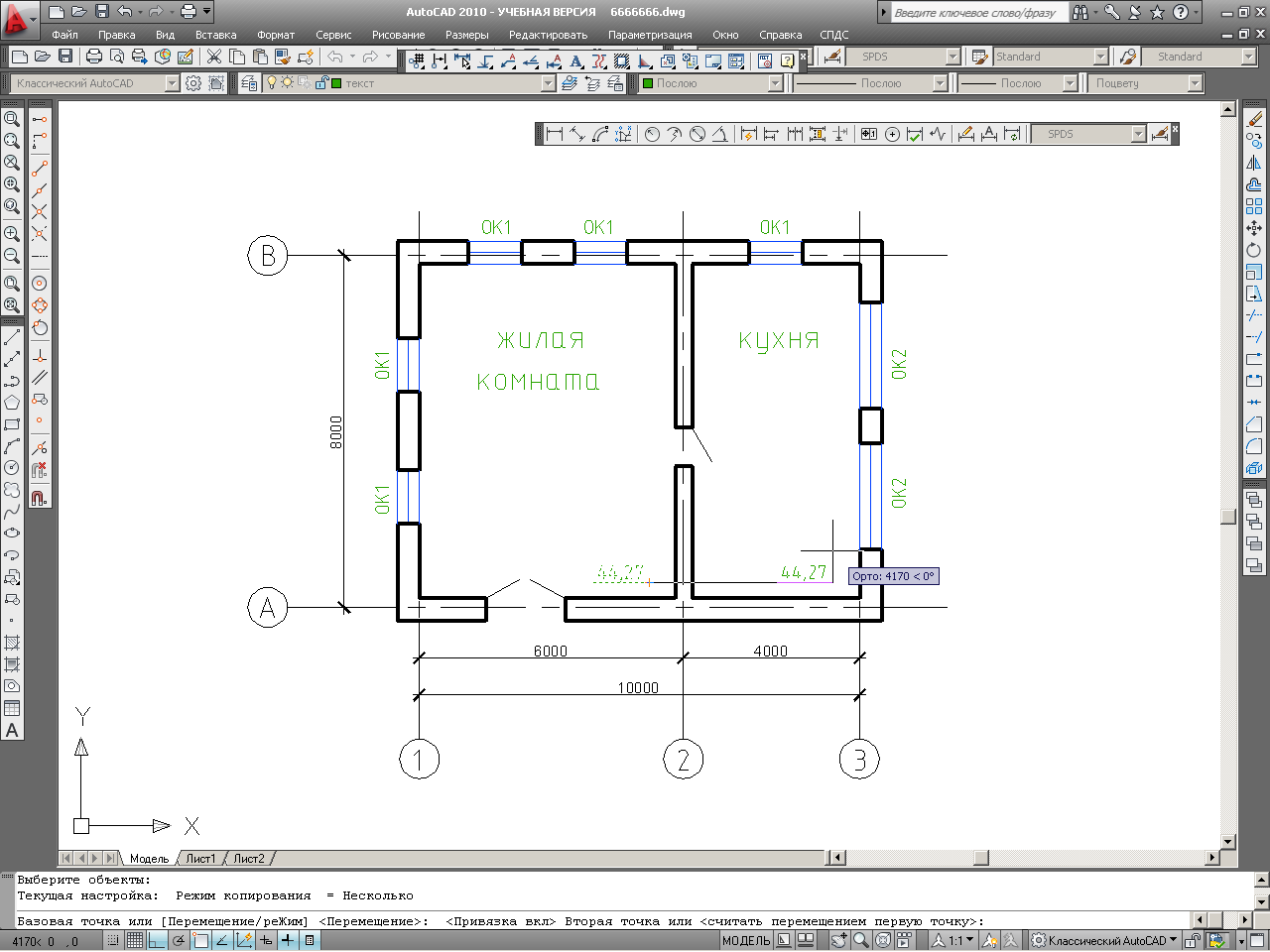Select the Diameter dimension tool
This screenshot has width=1270, height=952.
point(698,134)
